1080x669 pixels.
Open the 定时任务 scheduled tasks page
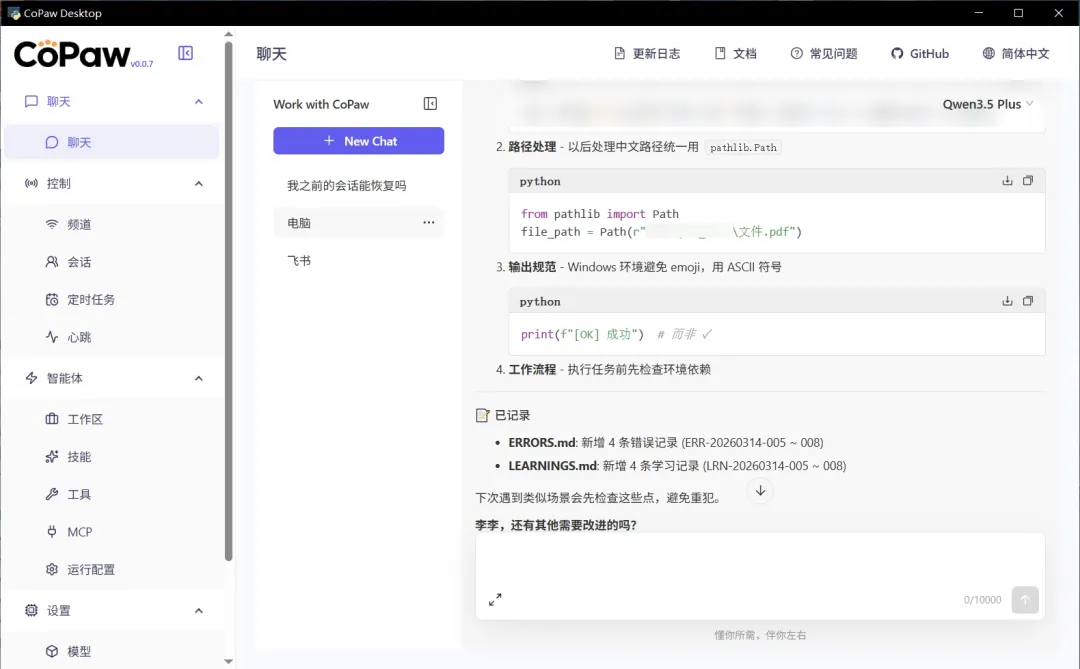point(112,299)
